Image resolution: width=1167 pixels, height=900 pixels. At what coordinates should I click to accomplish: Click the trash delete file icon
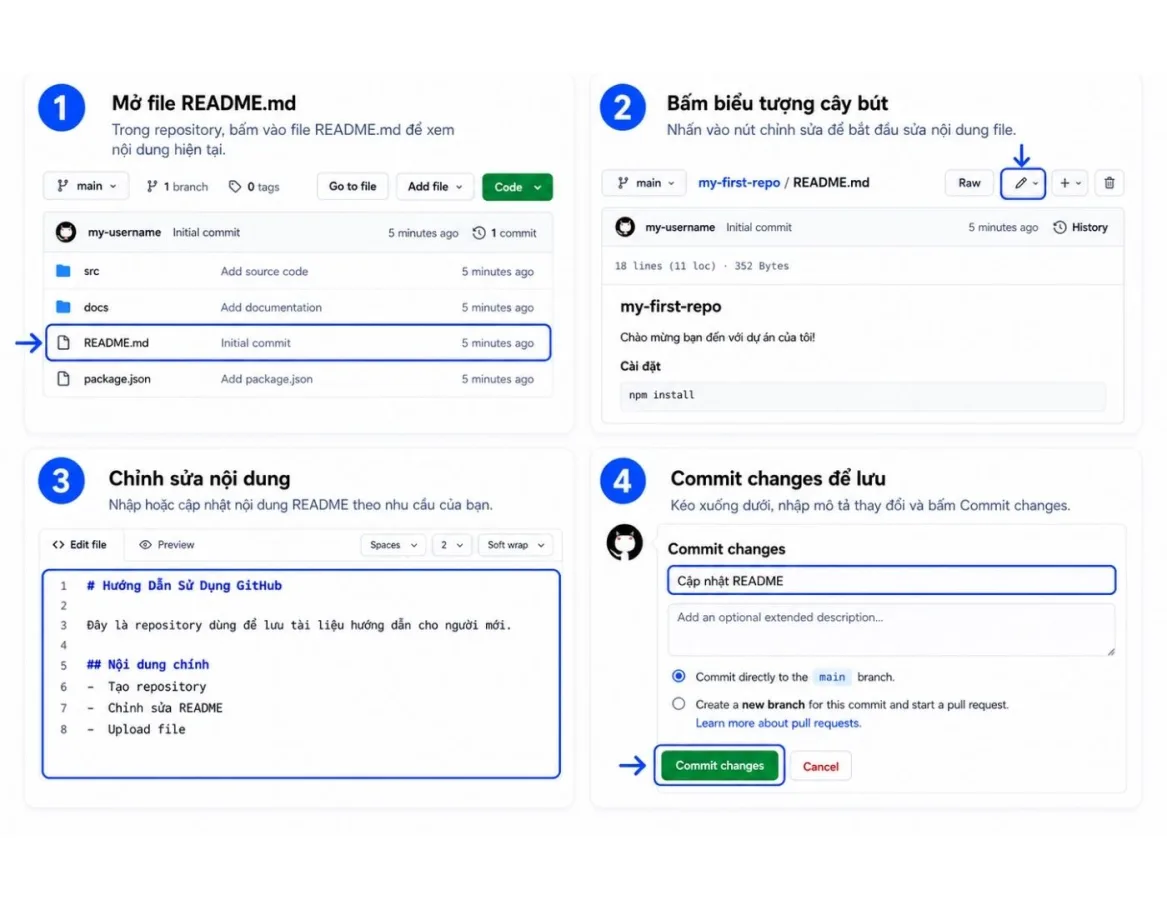1109,183
